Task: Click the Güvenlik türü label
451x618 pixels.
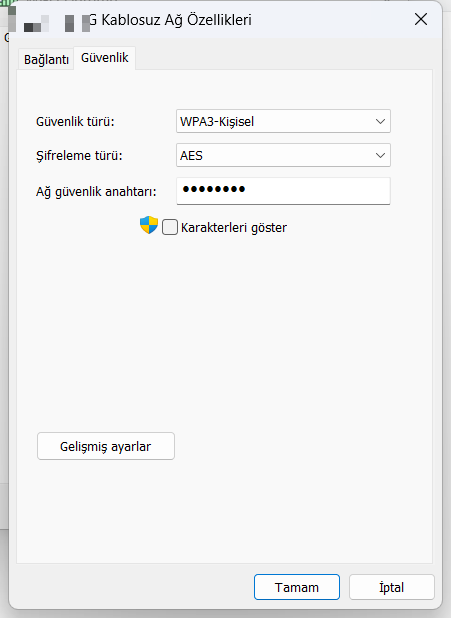Action: (75, 121)
